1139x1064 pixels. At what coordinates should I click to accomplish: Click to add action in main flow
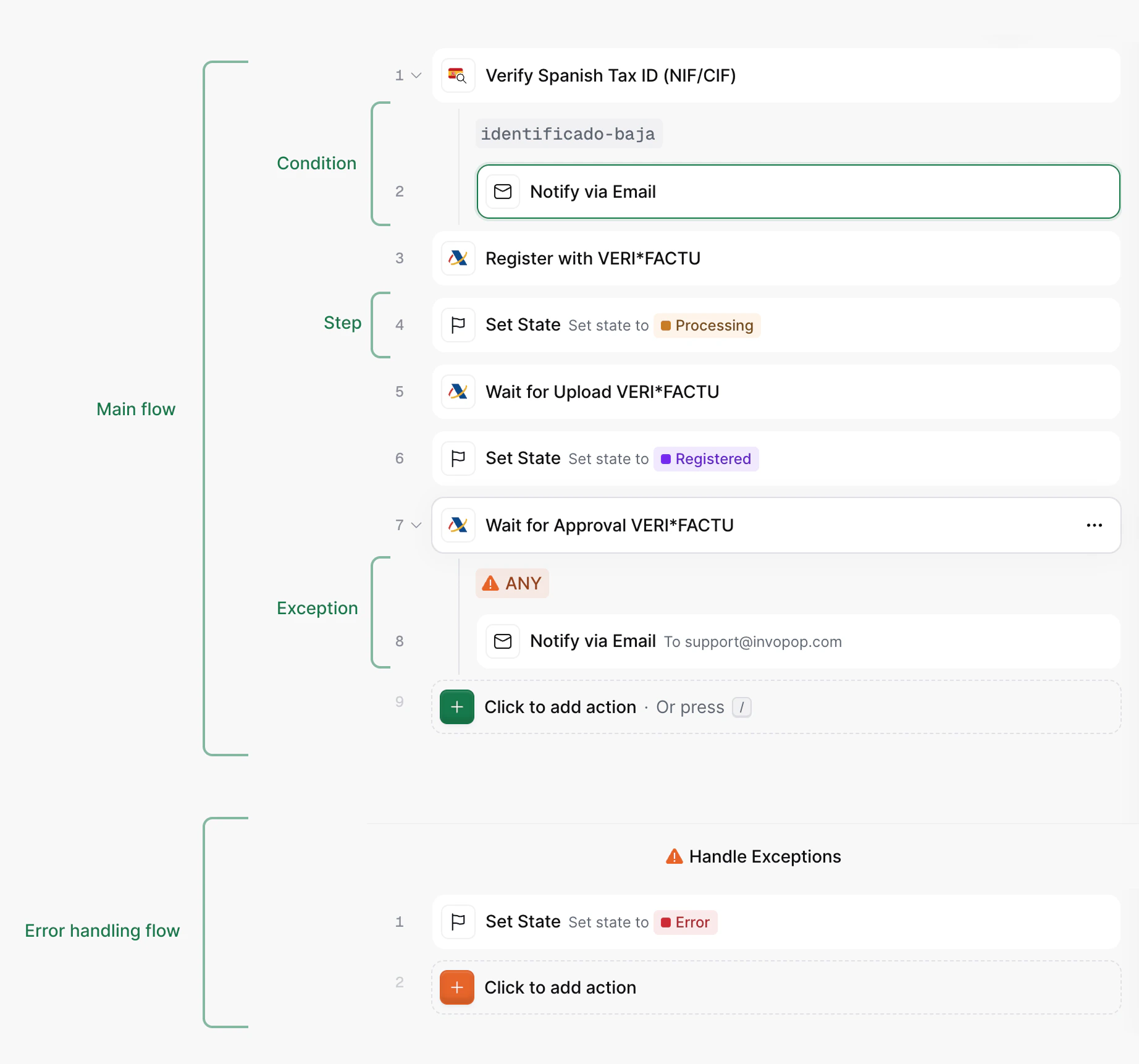pyautogui.click(x=560, y=706)
